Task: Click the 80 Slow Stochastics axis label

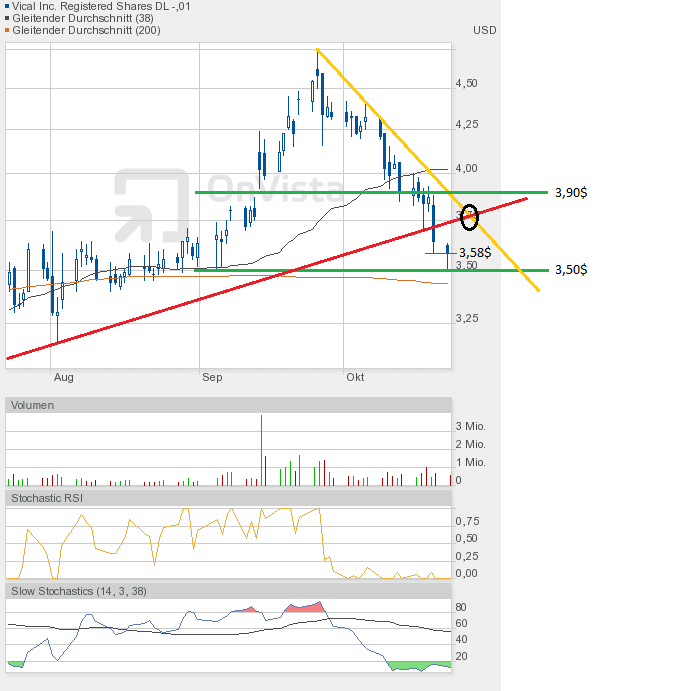Action: click(461, 607)
